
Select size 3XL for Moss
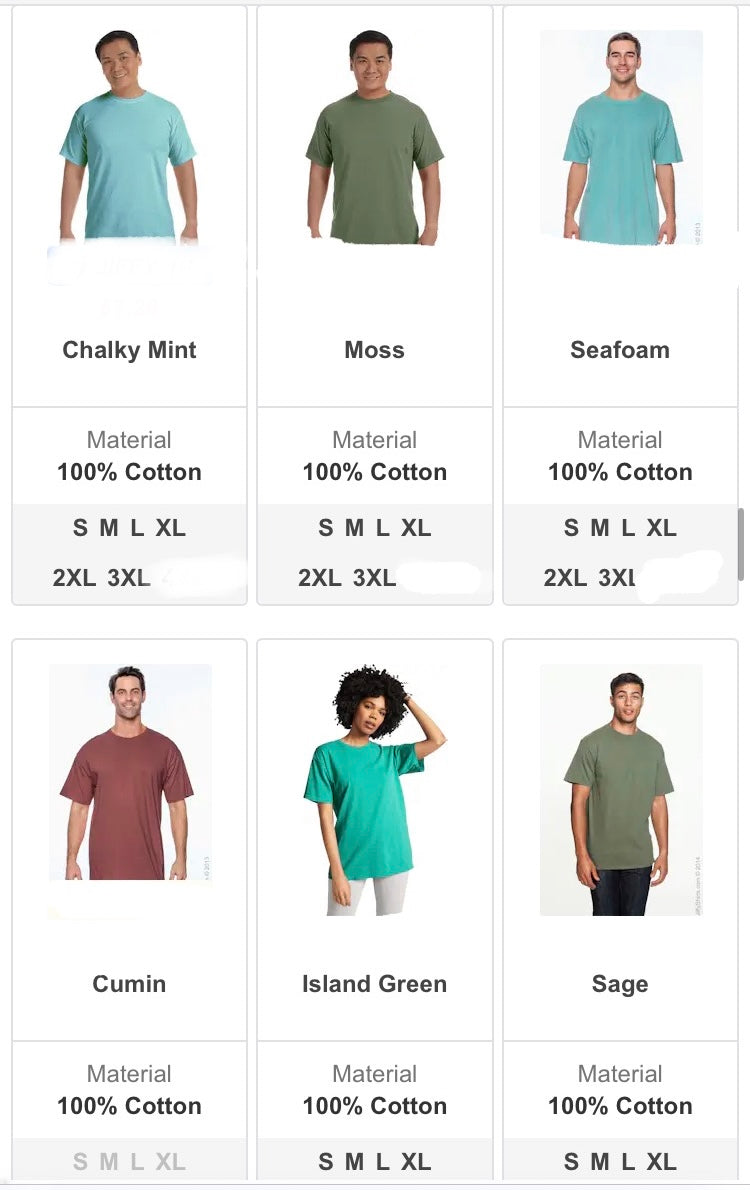tap(374, 578)
